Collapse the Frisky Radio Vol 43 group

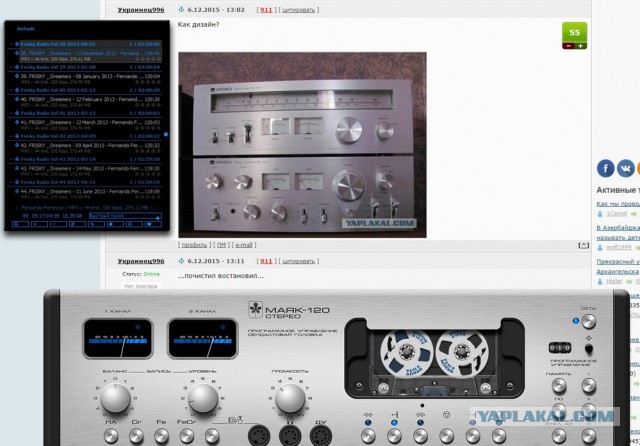[x=11, y=159]
